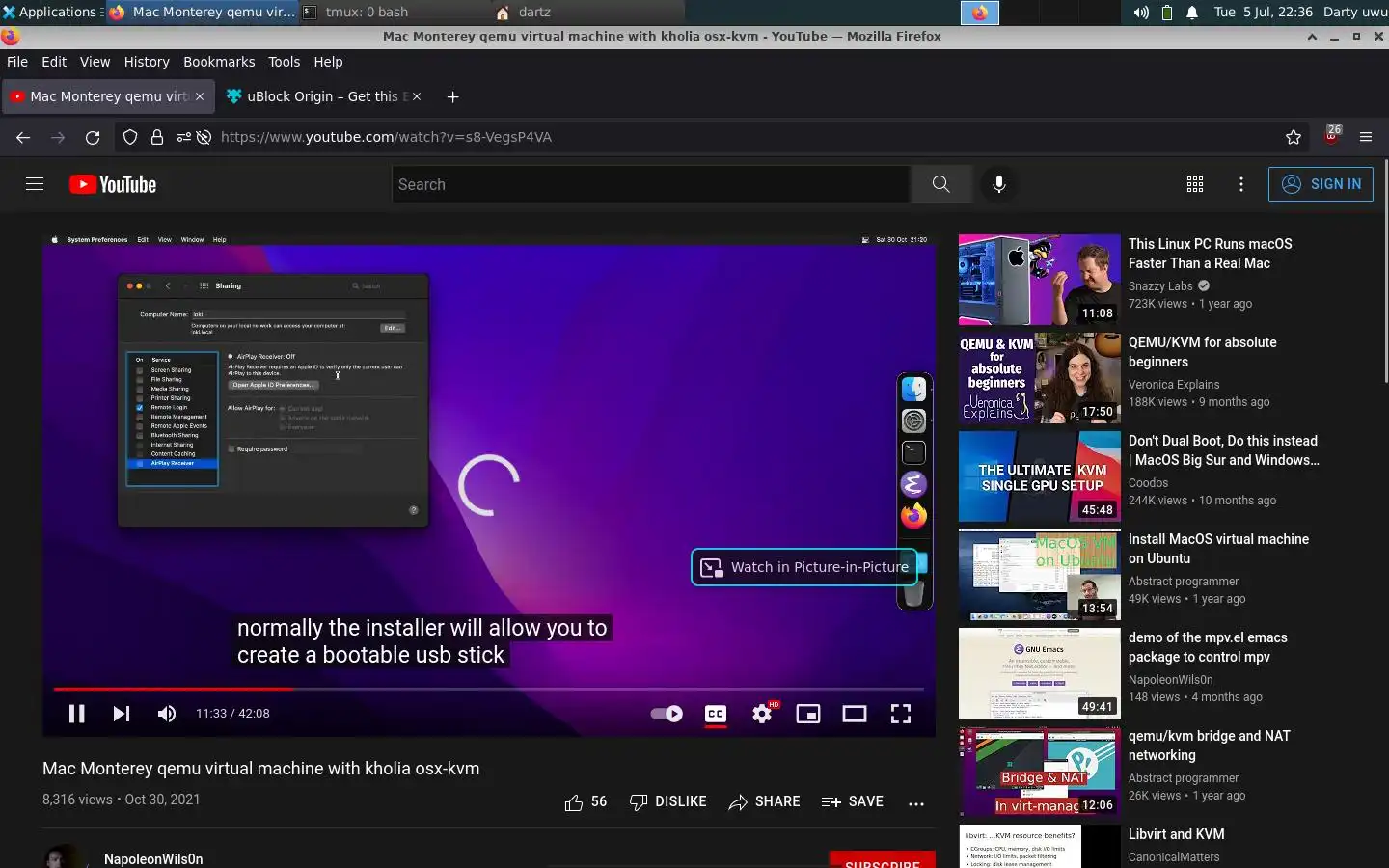Bookmark this page star

click(1294, 137)
